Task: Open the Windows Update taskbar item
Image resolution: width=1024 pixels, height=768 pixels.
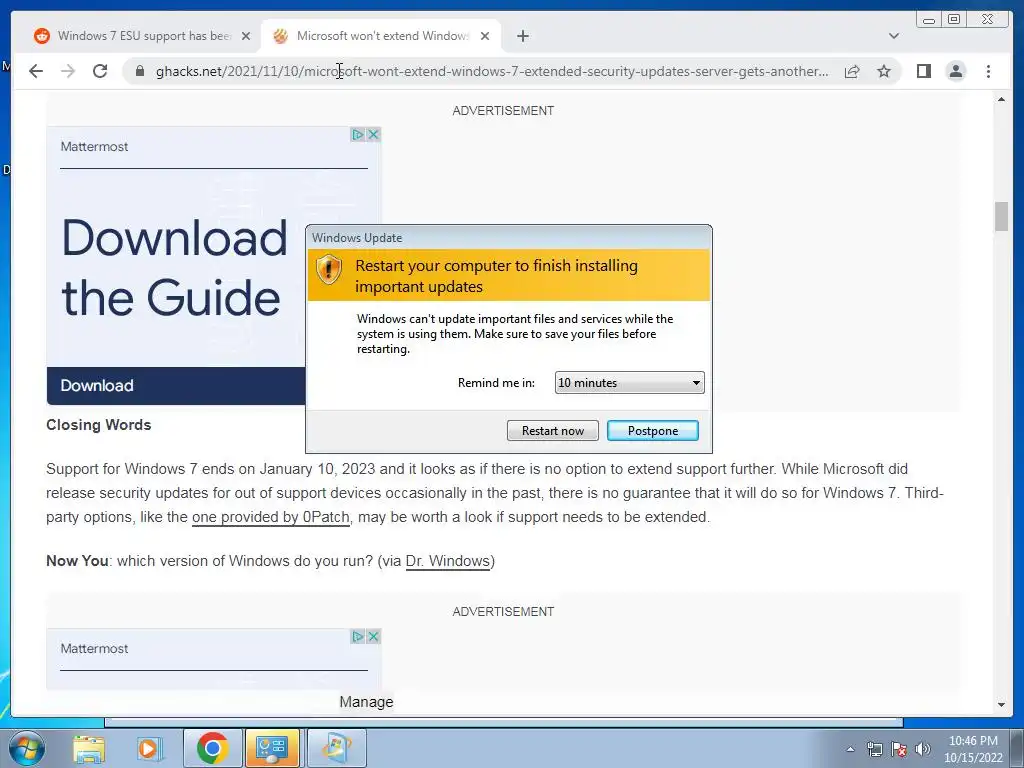Action: 336,748
